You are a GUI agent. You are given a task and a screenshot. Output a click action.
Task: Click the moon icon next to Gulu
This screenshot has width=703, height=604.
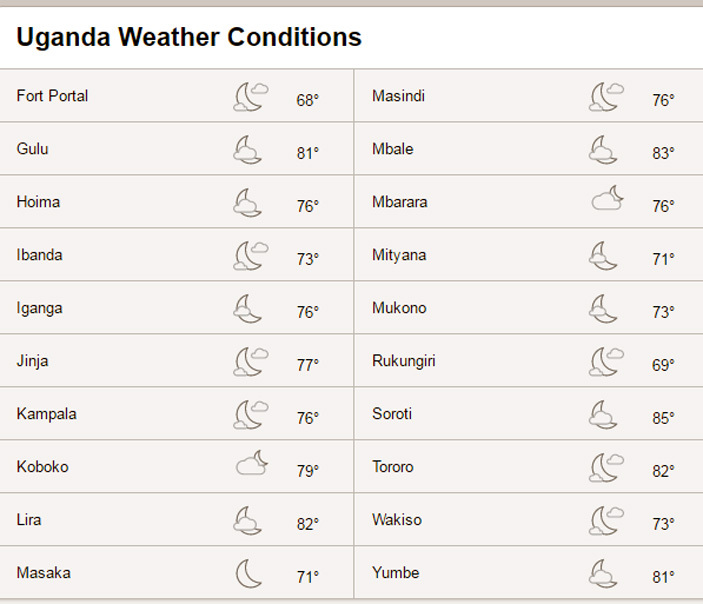click(x=247, y=150)
